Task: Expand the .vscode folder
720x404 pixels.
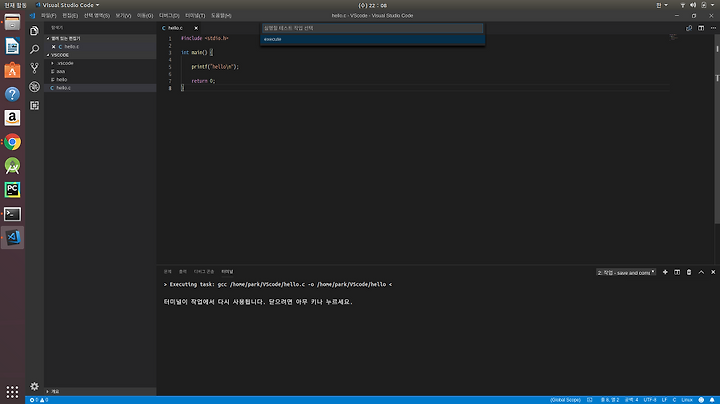Action: coord(100,63)
